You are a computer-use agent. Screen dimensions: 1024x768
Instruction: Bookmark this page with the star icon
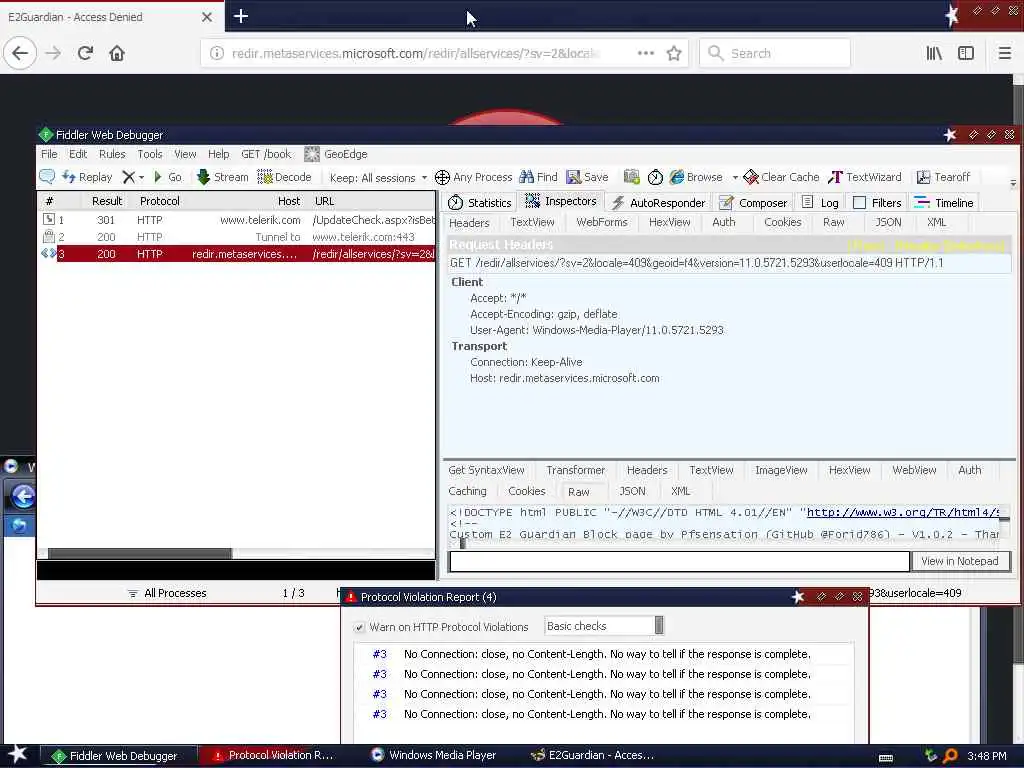(674, 53)
